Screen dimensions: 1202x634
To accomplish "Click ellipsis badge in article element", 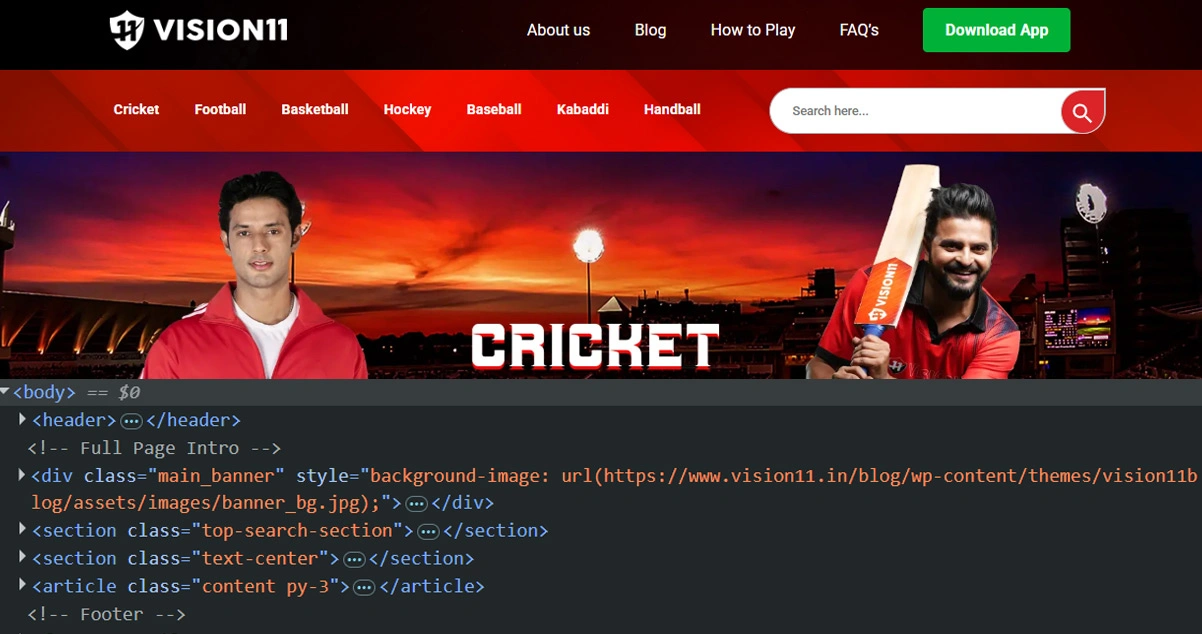I will 364,587.
